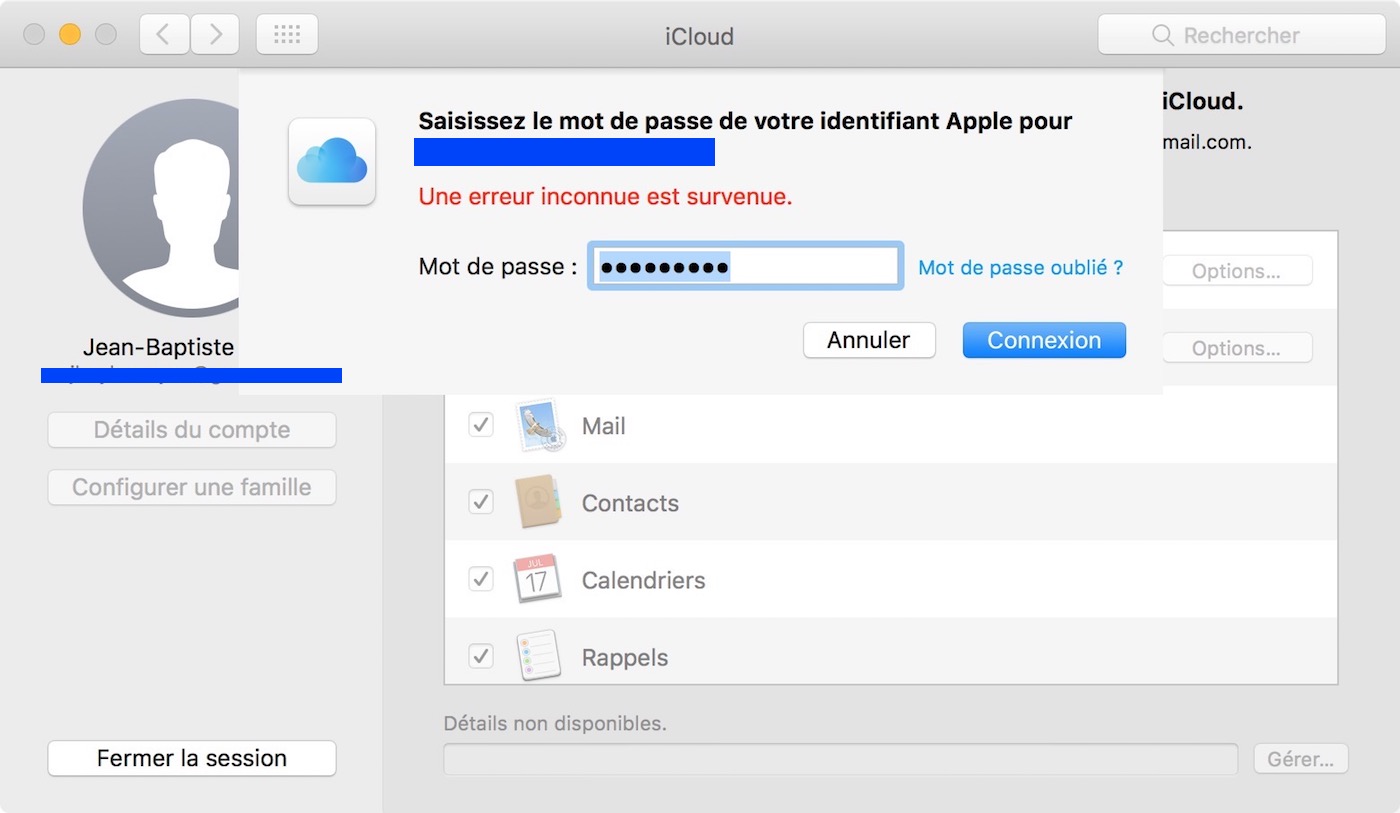Open Détails du compte
Screen dimensions: 1400x813
(192, 430)
